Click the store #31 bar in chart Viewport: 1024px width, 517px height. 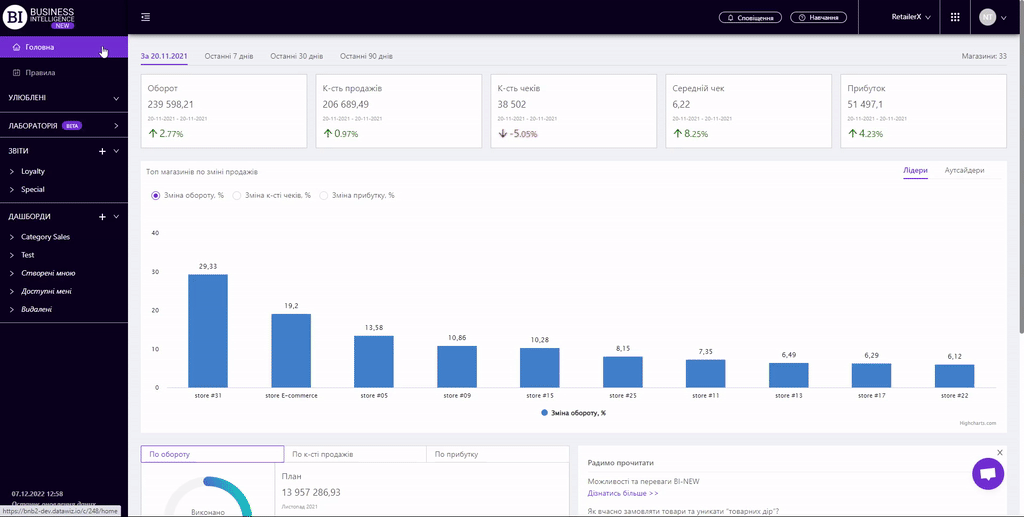coord(208,330)
